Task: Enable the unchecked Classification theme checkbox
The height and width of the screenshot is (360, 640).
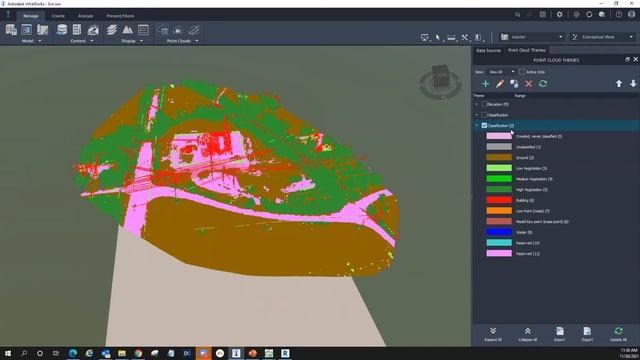Action: pyautogui.click(x=484, y=115)
